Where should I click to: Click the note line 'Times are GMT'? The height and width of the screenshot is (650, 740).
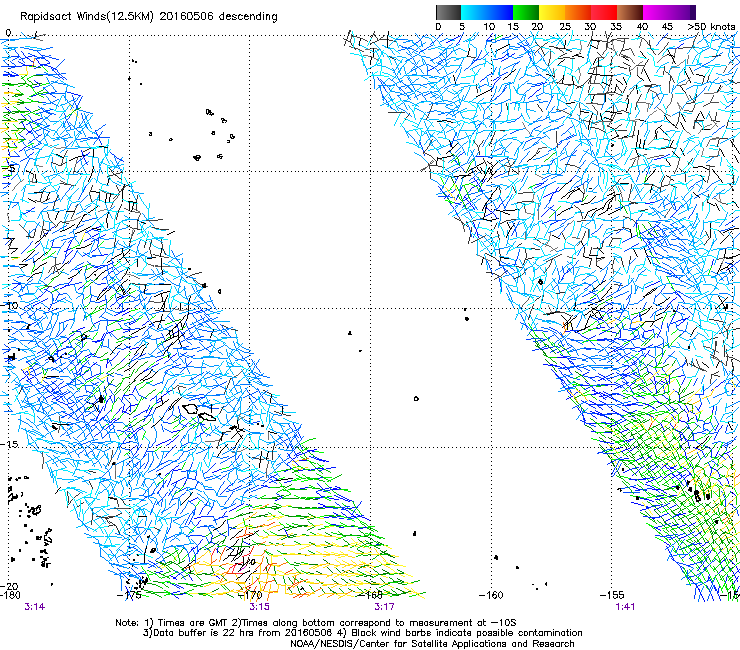(194, 623)
